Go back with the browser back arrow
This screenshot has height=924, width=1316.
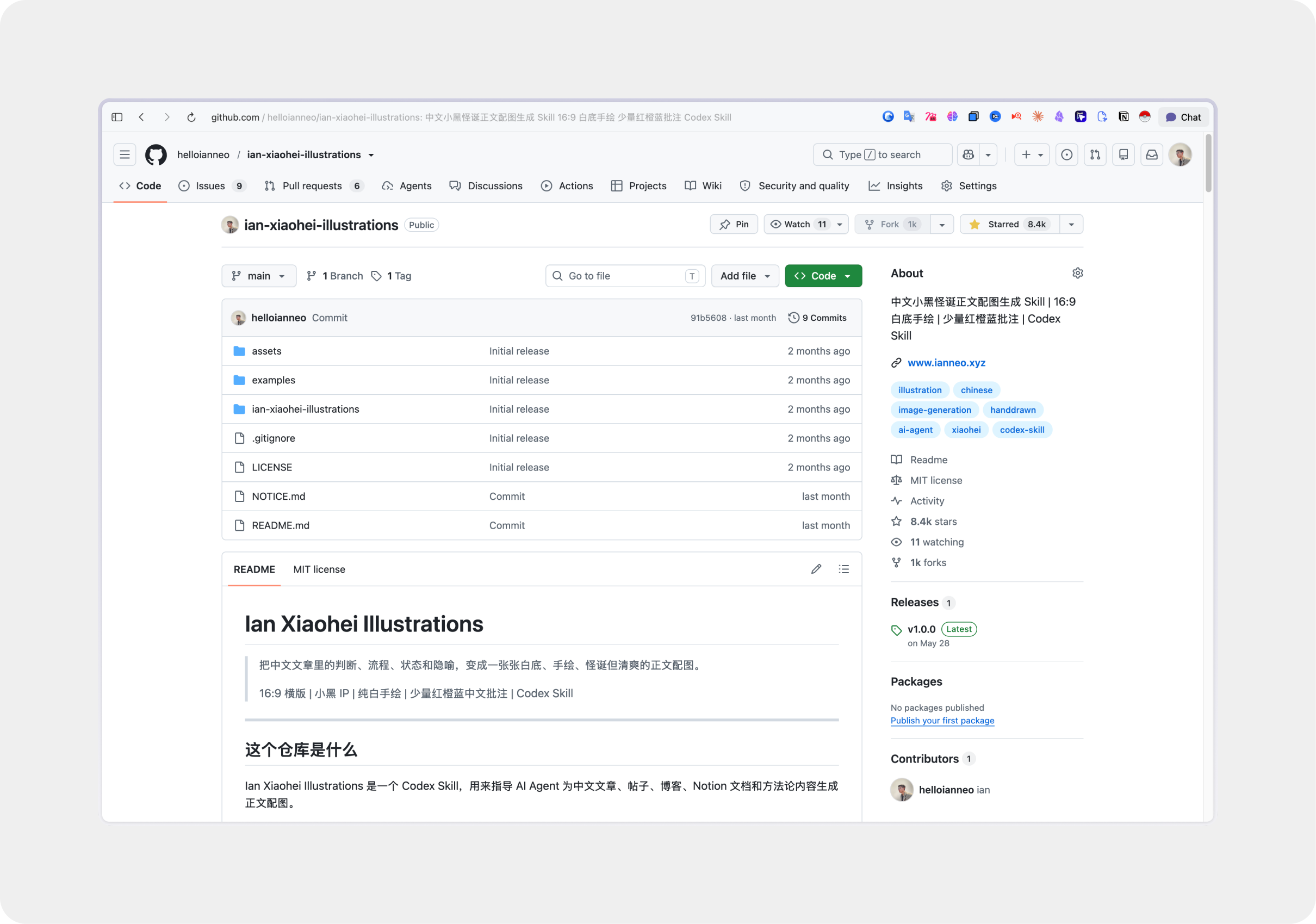(141, 117)
